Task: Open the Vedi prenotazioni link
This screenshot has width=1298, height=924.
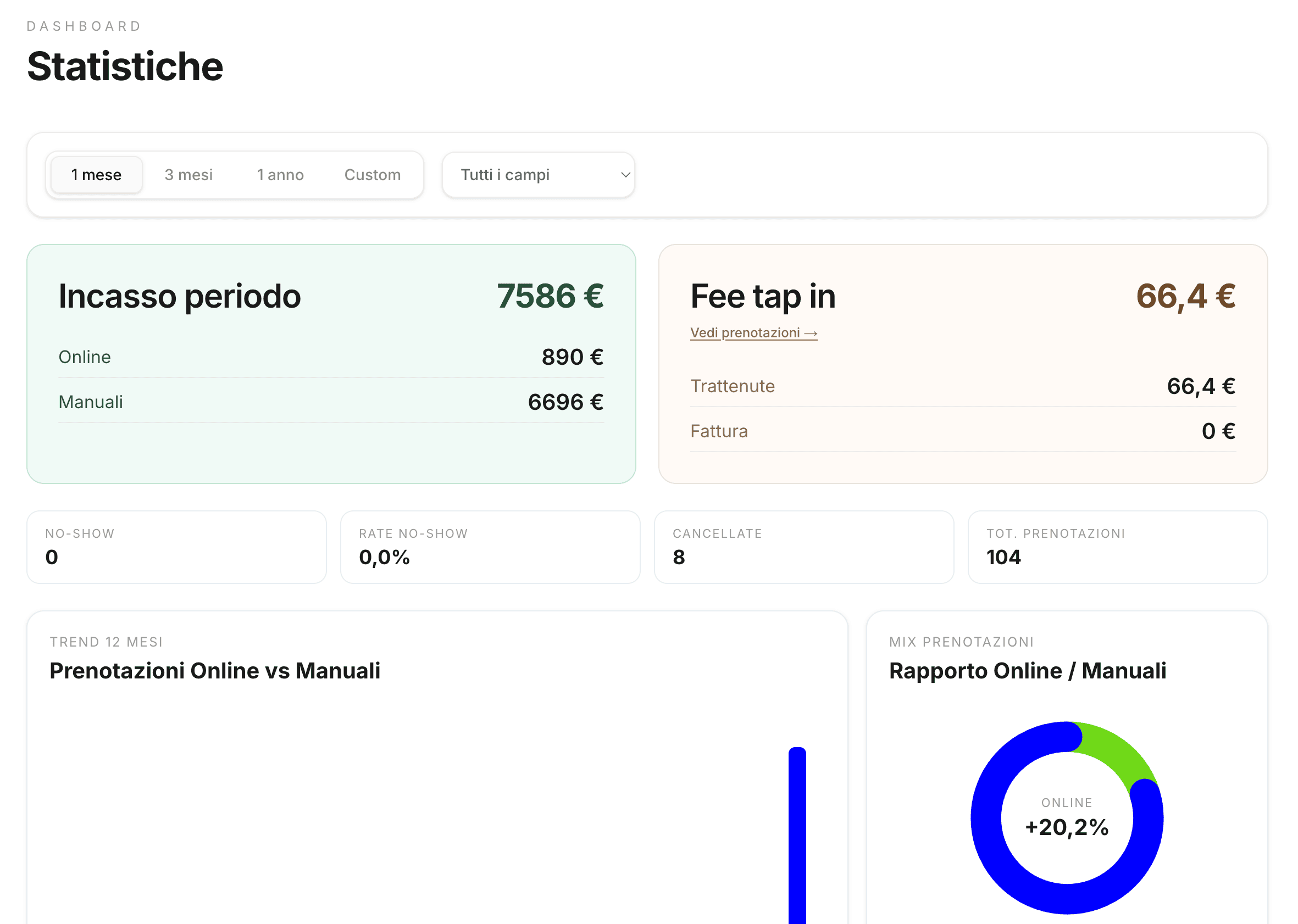Action: pos(753,333)
